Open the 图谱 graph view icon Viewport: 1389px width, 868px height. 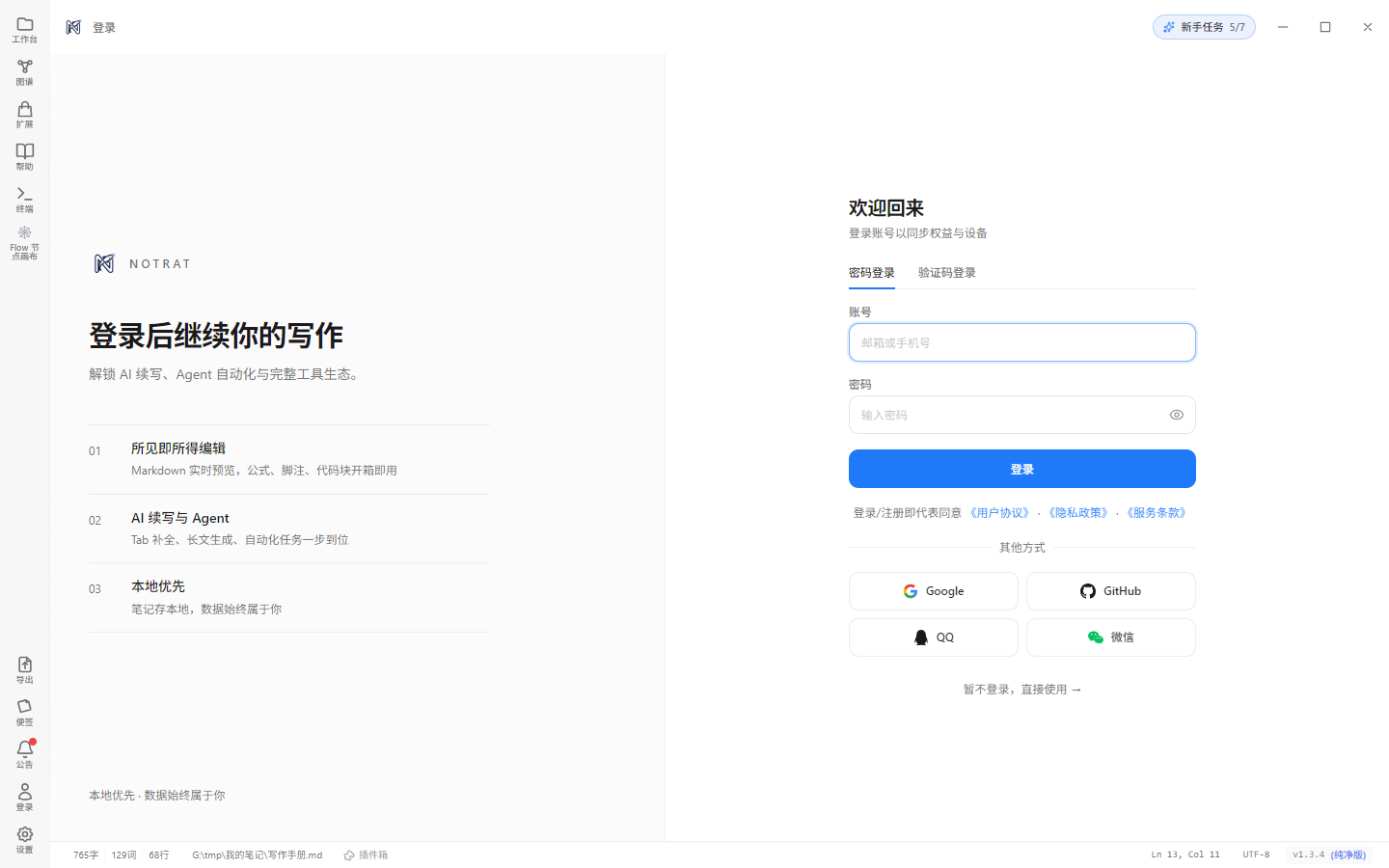25,72
